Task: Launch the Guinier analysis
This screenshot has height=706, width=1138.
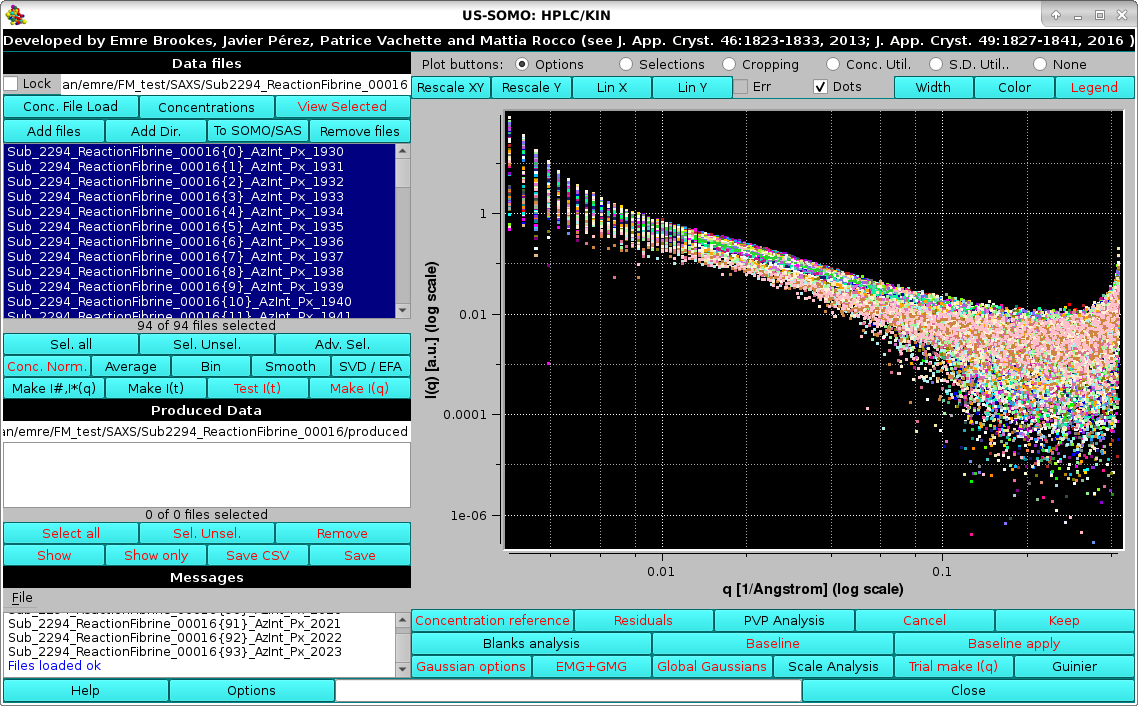Action: [x=1074, y=666]
